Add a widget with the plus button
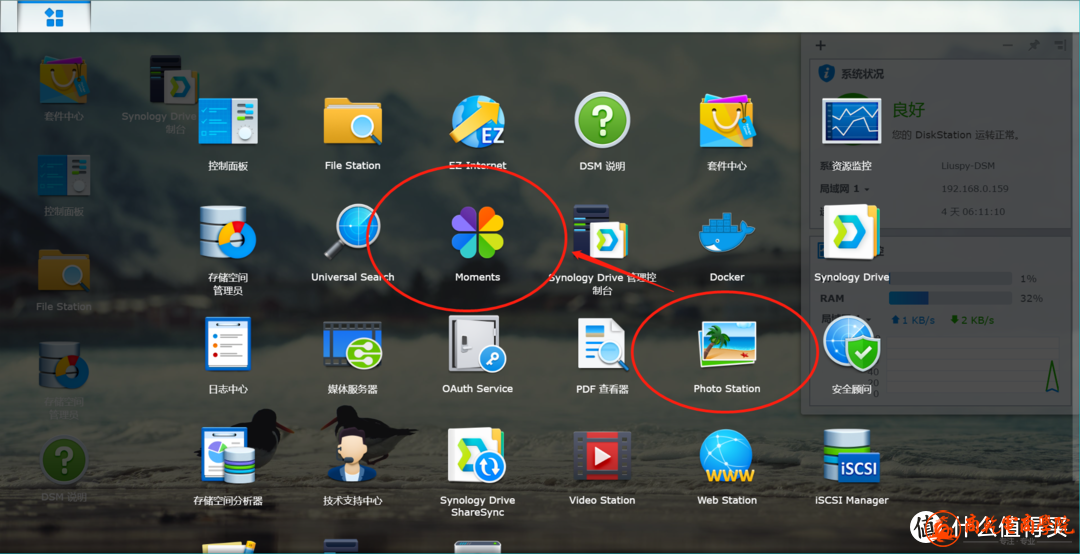The image size is (1080, 554). [x=820, y=45]
